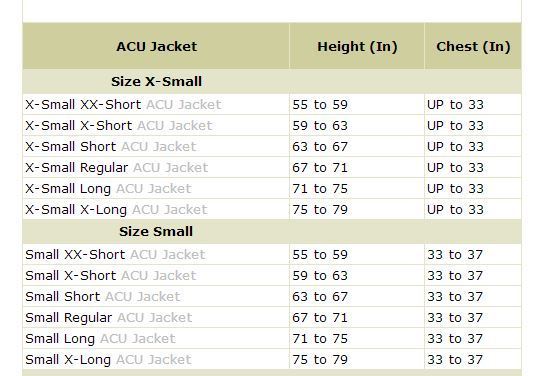Click the X-Small Long ACU Jacket link
Screen dimensions: 550x376
[108, 189]
